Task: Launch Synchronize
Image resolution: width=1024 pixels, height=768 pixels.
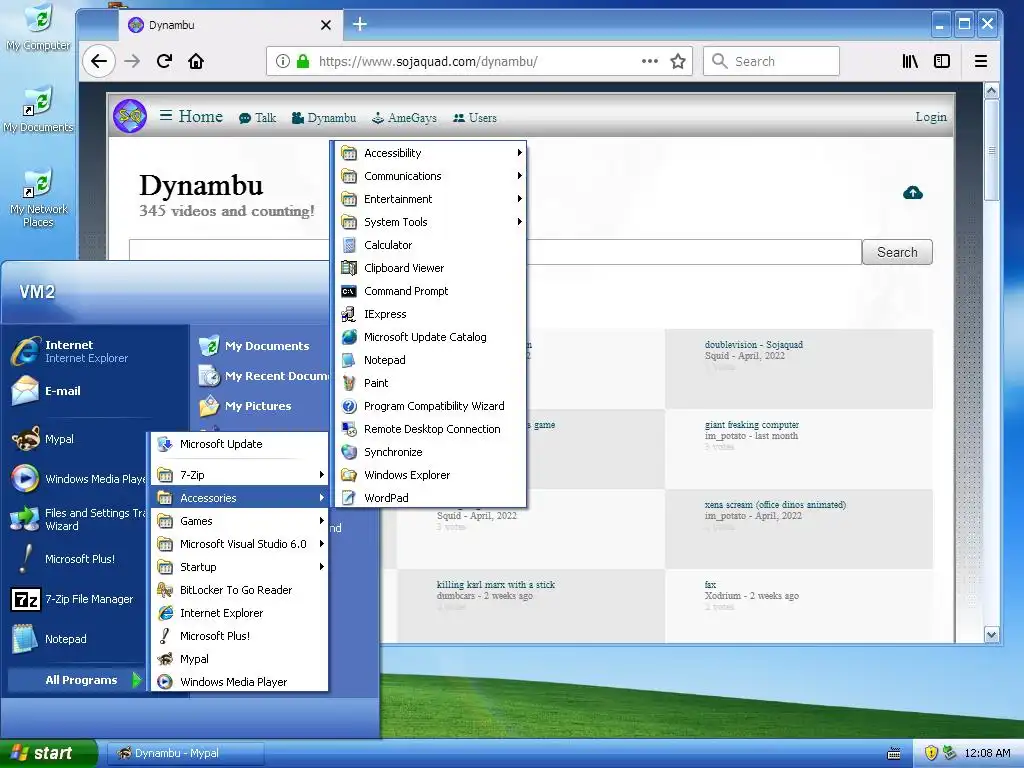Action: (430, 452)
